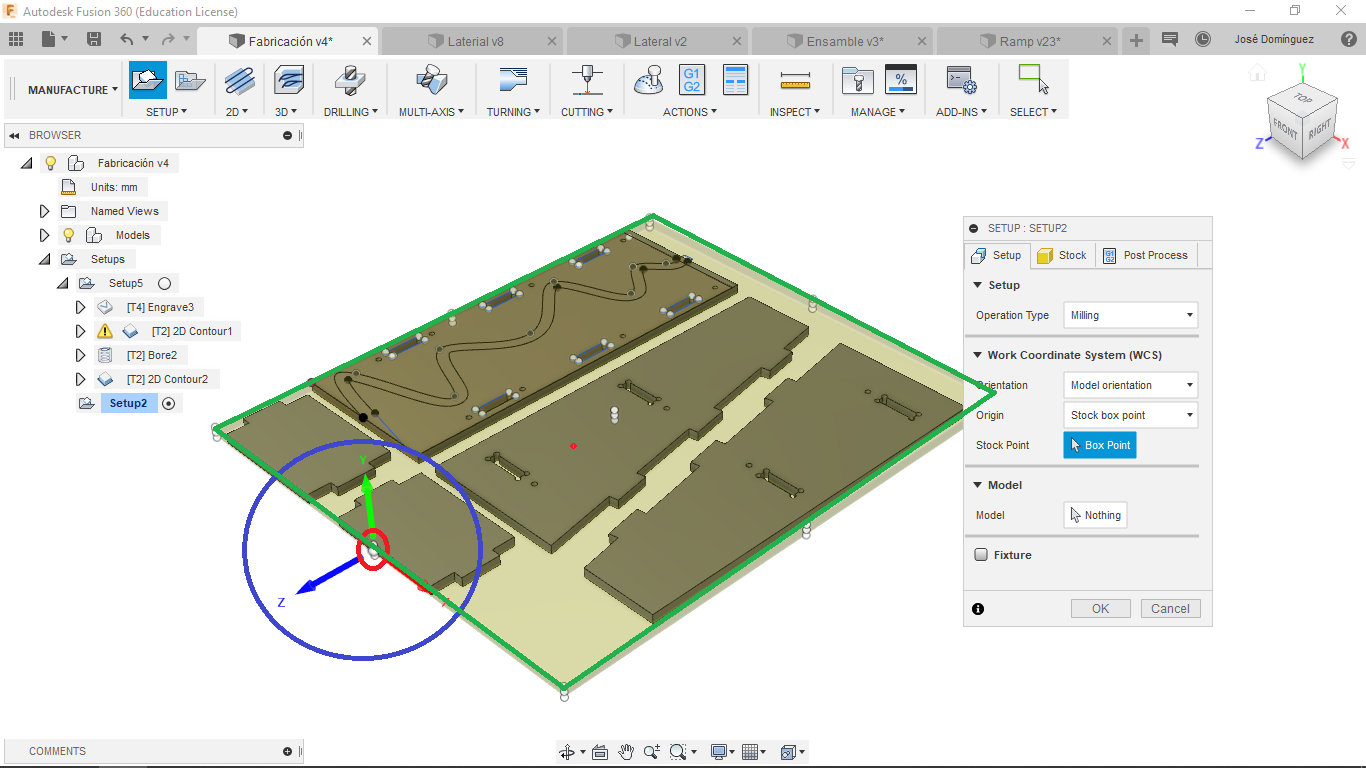
Task: Click the 2D milling strategies icon
Action: click(239, 80)
